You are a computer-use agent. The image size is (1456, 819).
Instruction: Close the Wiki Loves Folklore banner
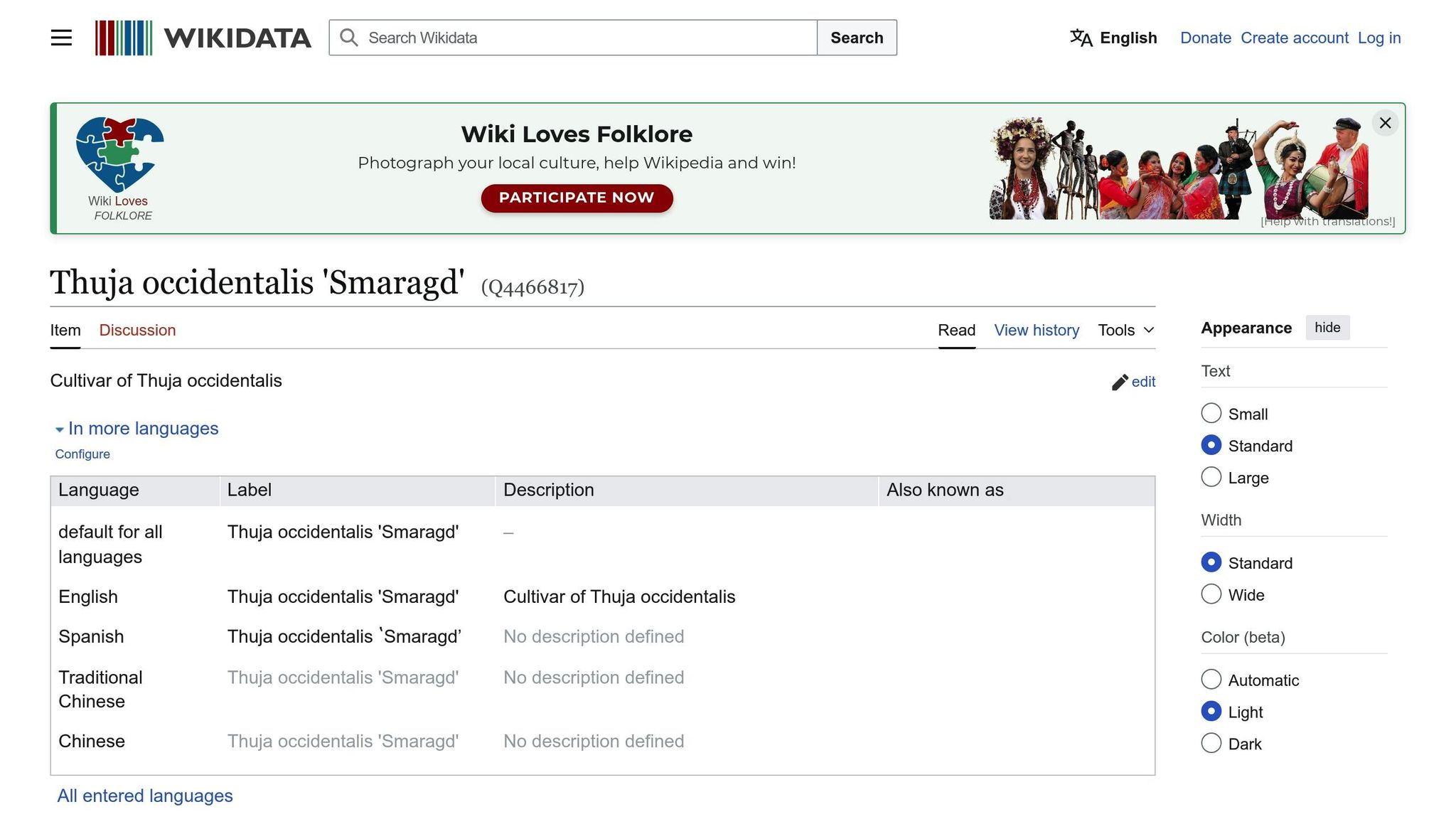tap(1385, 123)
